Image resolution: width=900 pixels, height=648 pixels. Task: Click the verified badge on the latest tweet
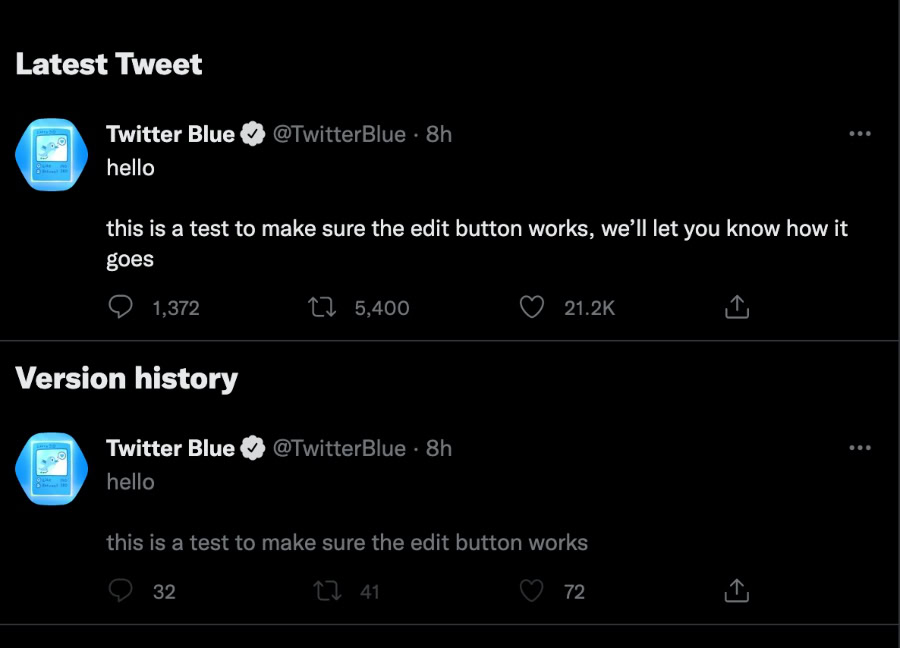coord(254,134)
